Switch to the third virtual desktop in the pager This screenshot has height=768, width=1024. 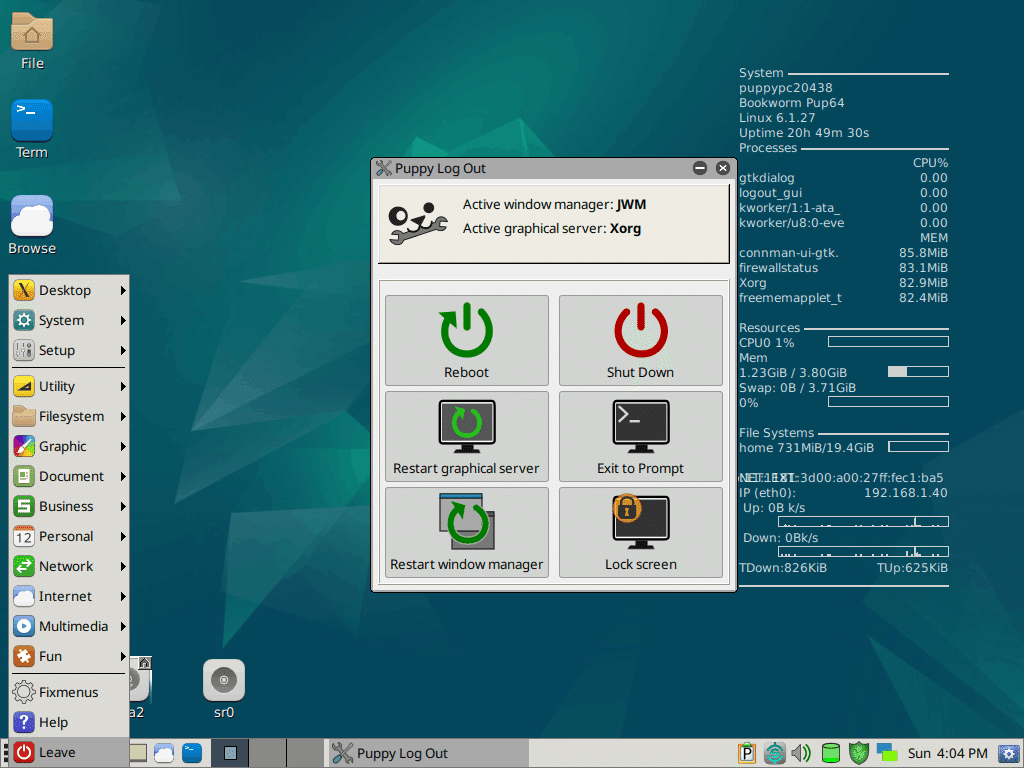point(306,753)
